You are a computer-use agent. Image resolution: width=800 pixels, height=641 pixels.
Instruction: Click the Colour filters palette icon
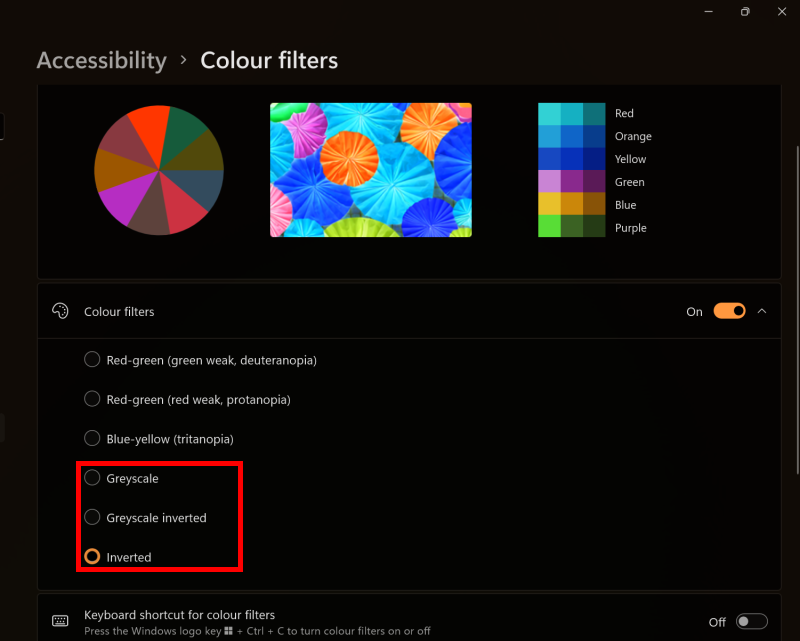pyautogui.click(x=60, y=311)
